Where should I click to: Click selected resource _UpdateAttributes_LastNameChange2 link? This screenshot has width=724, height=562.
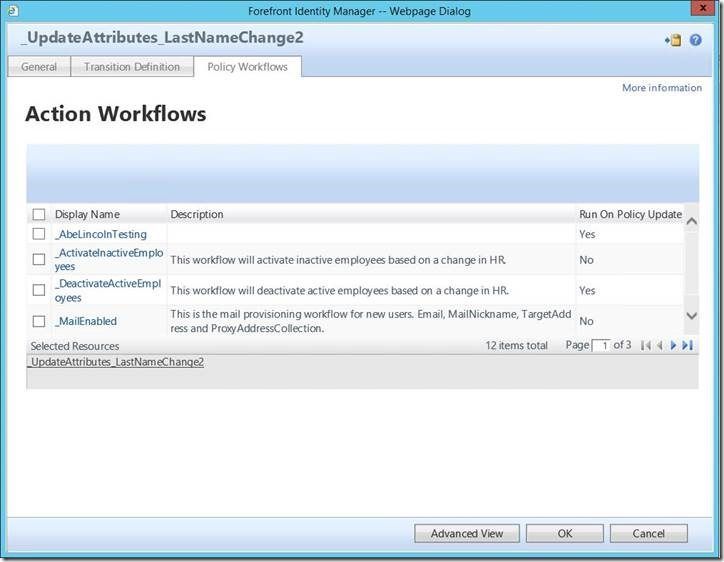pyautogui.click(x=115, y=362)
